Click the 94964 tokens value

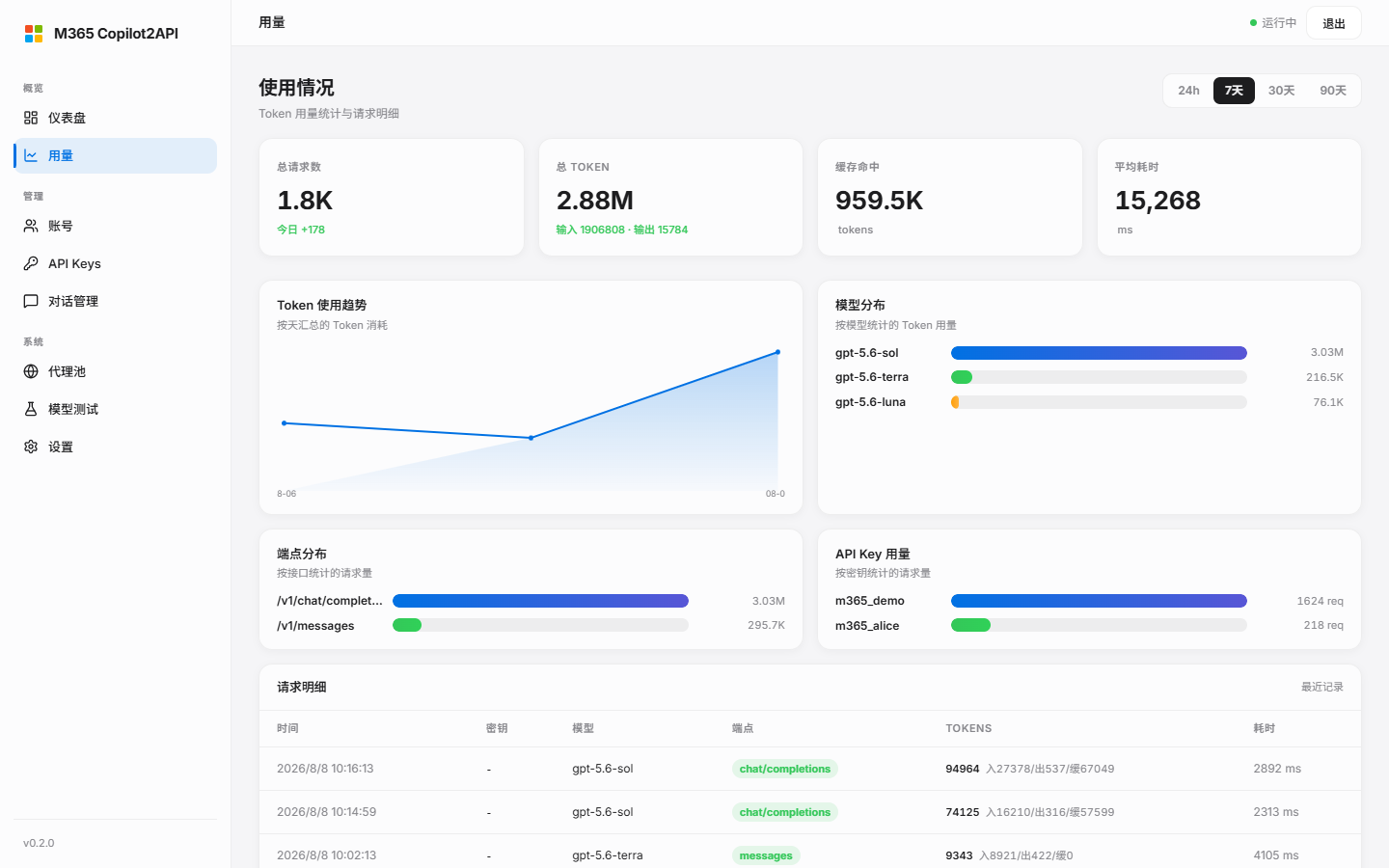(963, 769)
